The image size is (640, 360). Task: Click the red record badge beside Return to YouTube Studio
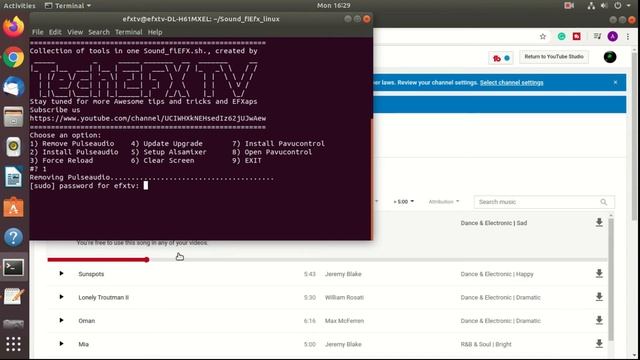point(497,58)
